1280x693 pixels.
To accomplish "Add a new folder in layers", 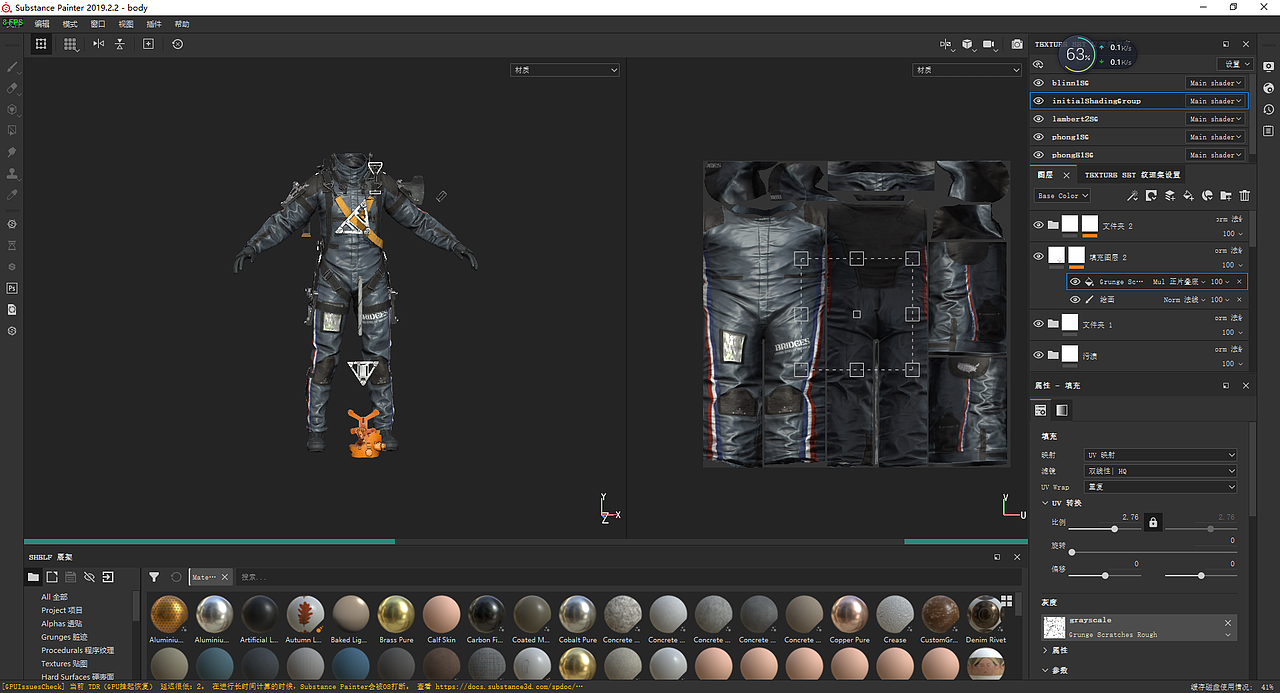I will (x=1226, y=196).
